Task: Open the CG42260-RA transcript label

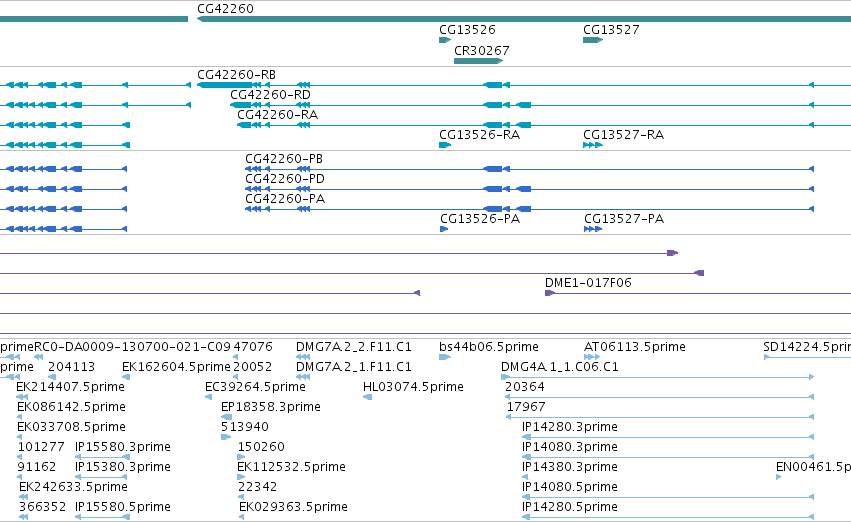Action: [277, 115]
